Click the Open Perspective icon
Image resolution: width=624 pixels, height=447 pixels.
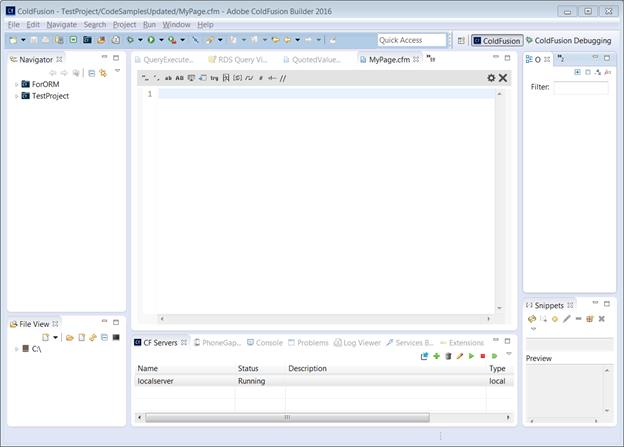[x=461, y=41]
